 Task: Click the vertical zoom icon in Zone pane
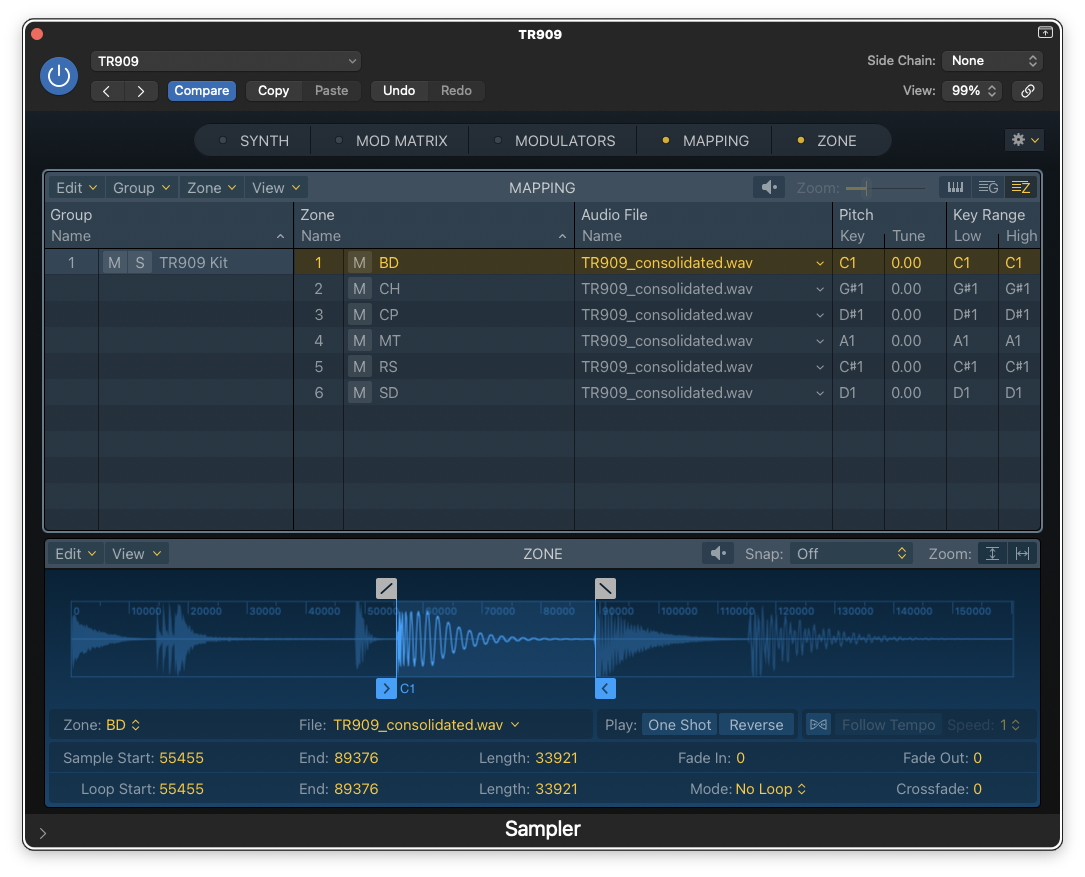(992, 554)
